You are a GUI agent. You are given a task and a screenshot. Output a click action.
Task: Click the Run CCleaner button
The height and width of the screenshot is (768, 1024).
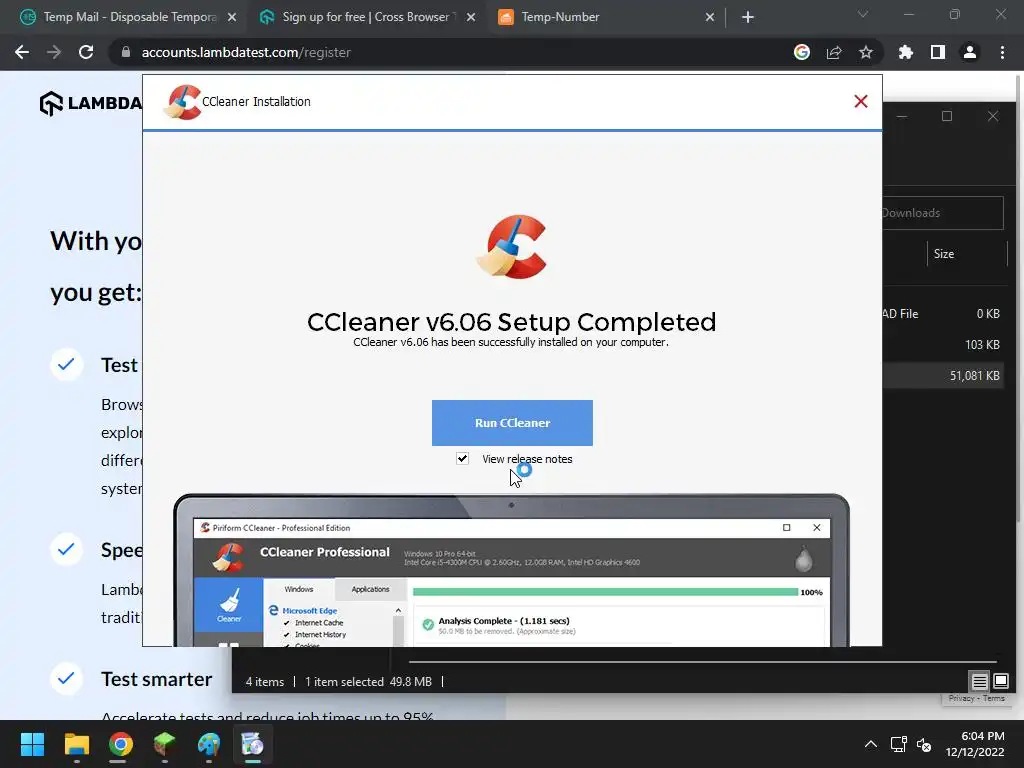point(512,423)
